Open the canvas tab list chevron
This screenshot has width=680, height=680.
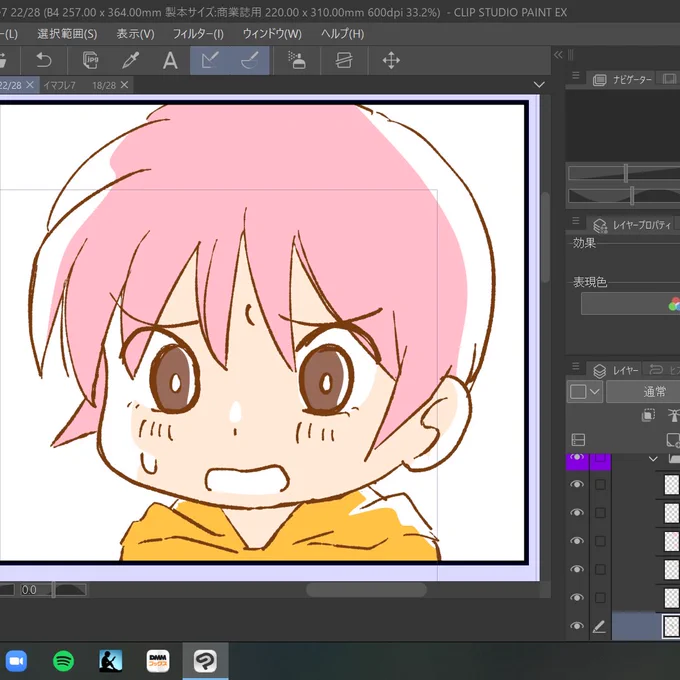click(x=539, y=85)
